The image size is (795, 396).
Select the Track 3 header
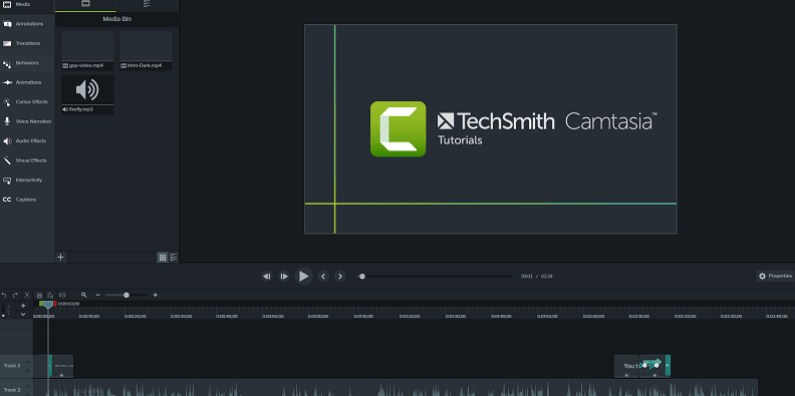16,366
